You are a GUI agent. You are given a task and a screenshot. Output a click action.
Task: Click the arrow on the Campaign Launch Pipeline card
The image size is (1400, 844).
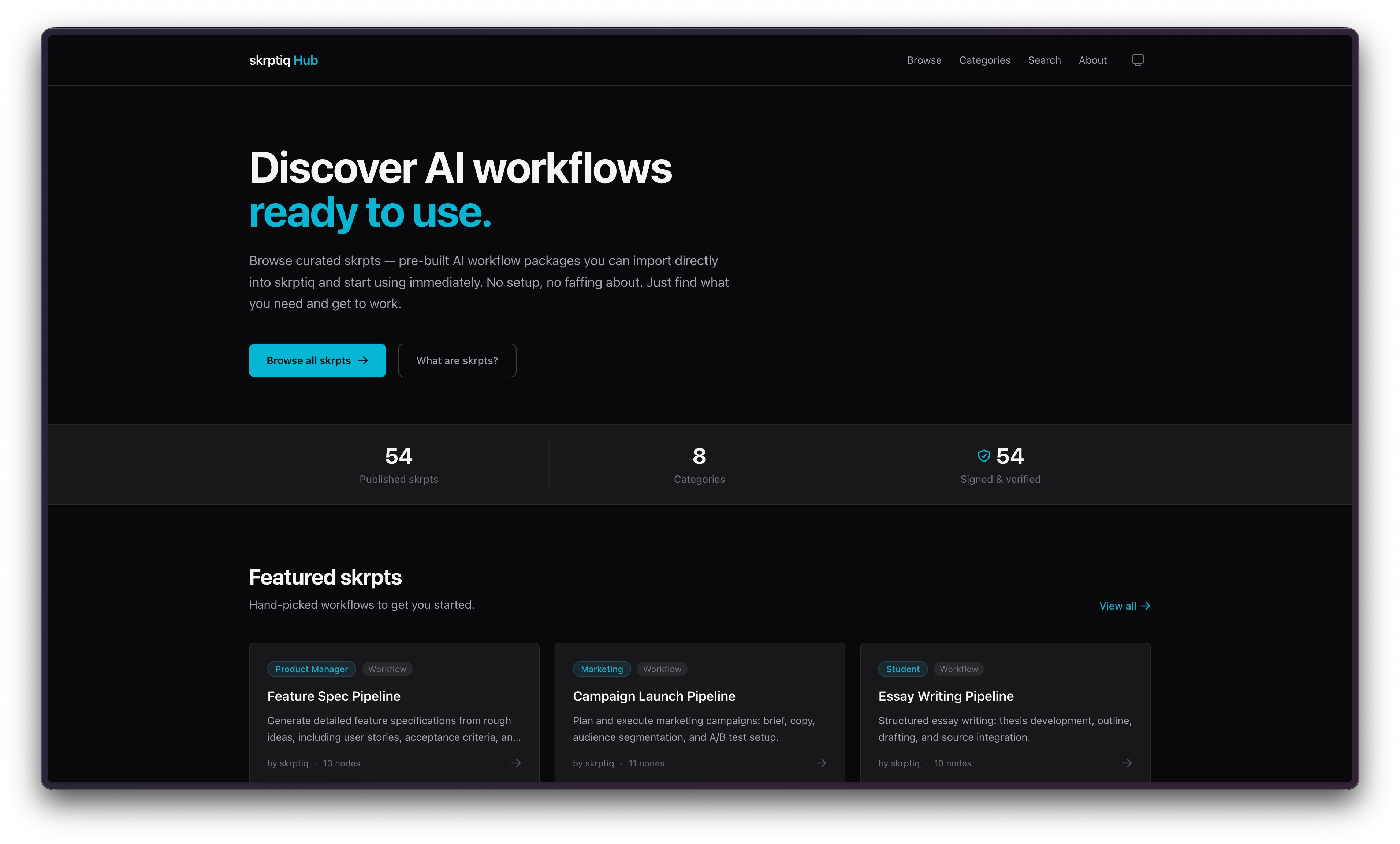tap(820, 763)
